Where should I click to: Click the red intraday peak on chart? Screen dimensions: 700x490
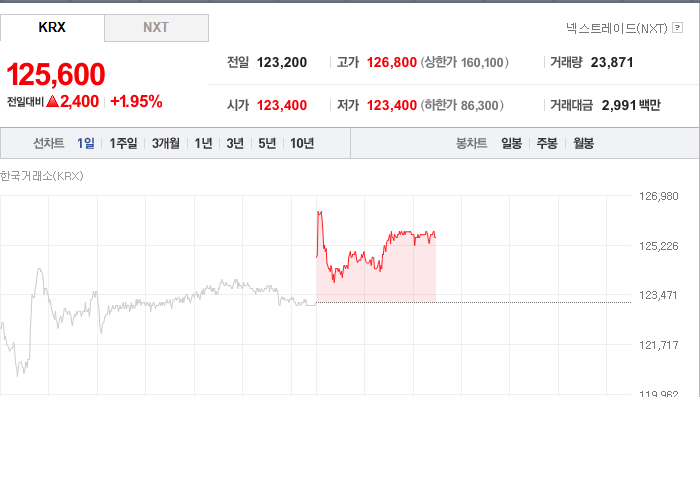320,214
